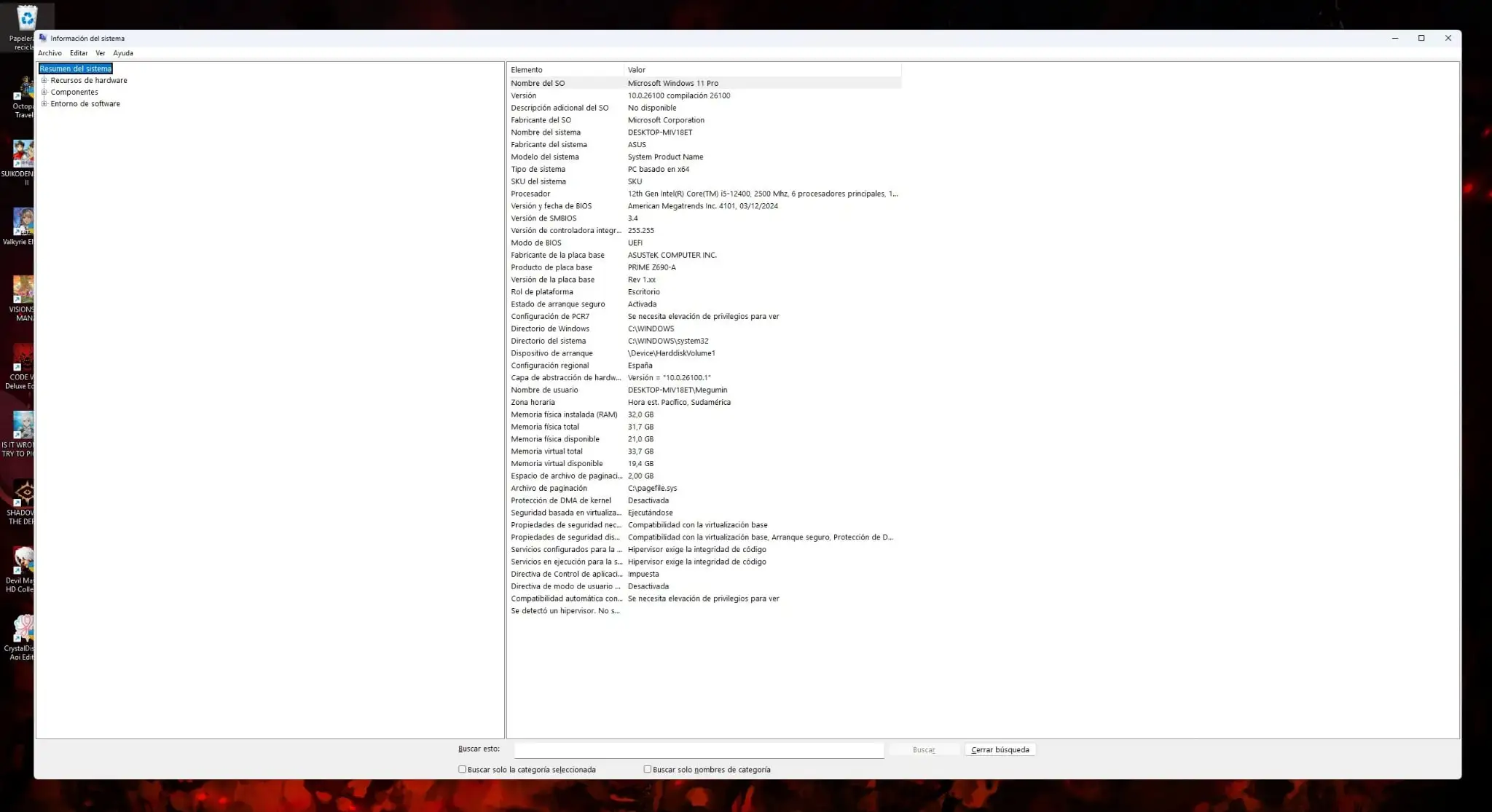This screenshot has height=812, width=1492.
Task: Select the PRIME Z690-A value
Action: click(x=652, y=267)
